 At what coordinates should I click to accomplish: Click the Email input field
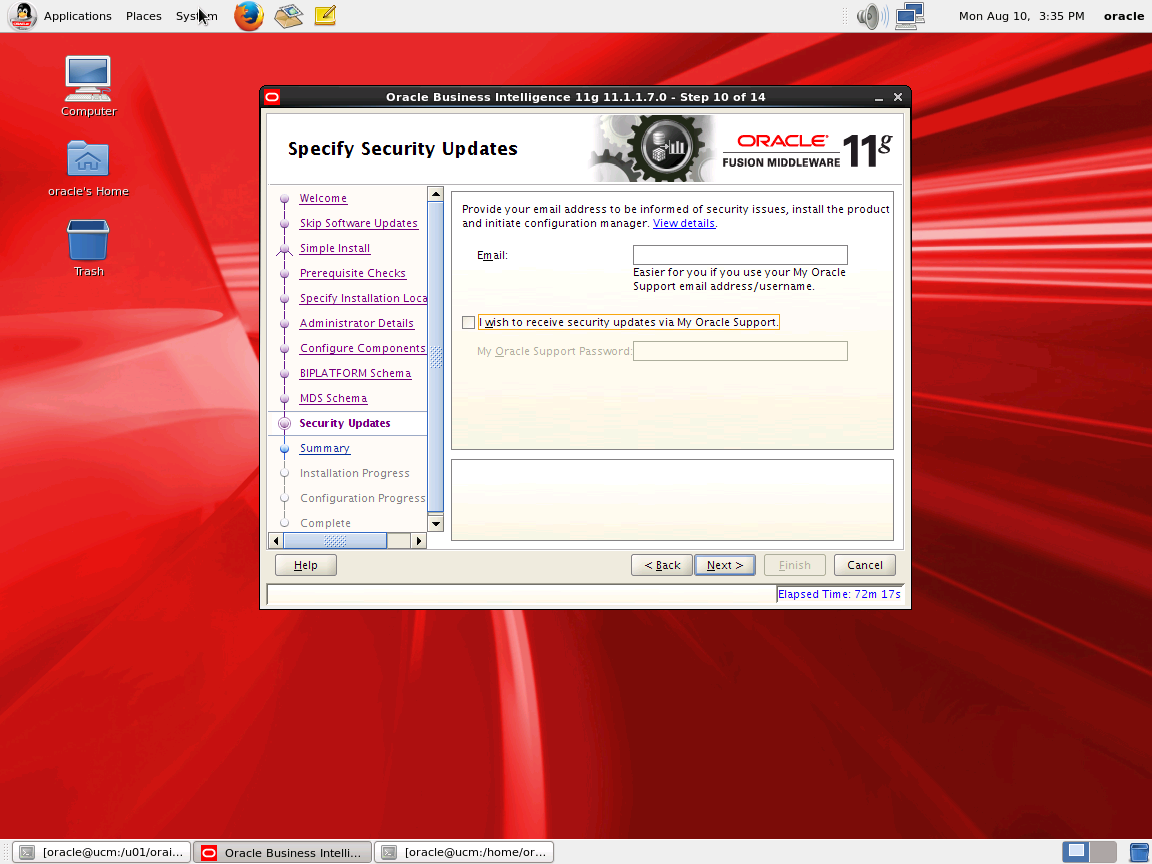tap(740, 255)
